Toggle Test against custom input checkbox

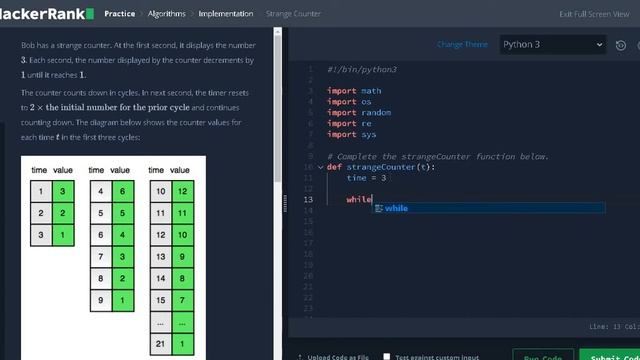click(x=387, y=356)
